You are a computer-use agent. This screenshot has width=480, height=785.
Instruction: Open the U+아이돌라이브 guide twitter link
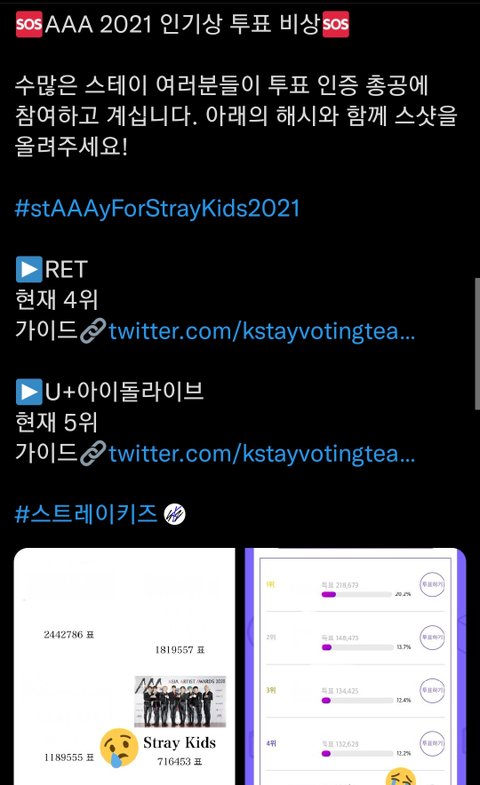click(262, 454)
